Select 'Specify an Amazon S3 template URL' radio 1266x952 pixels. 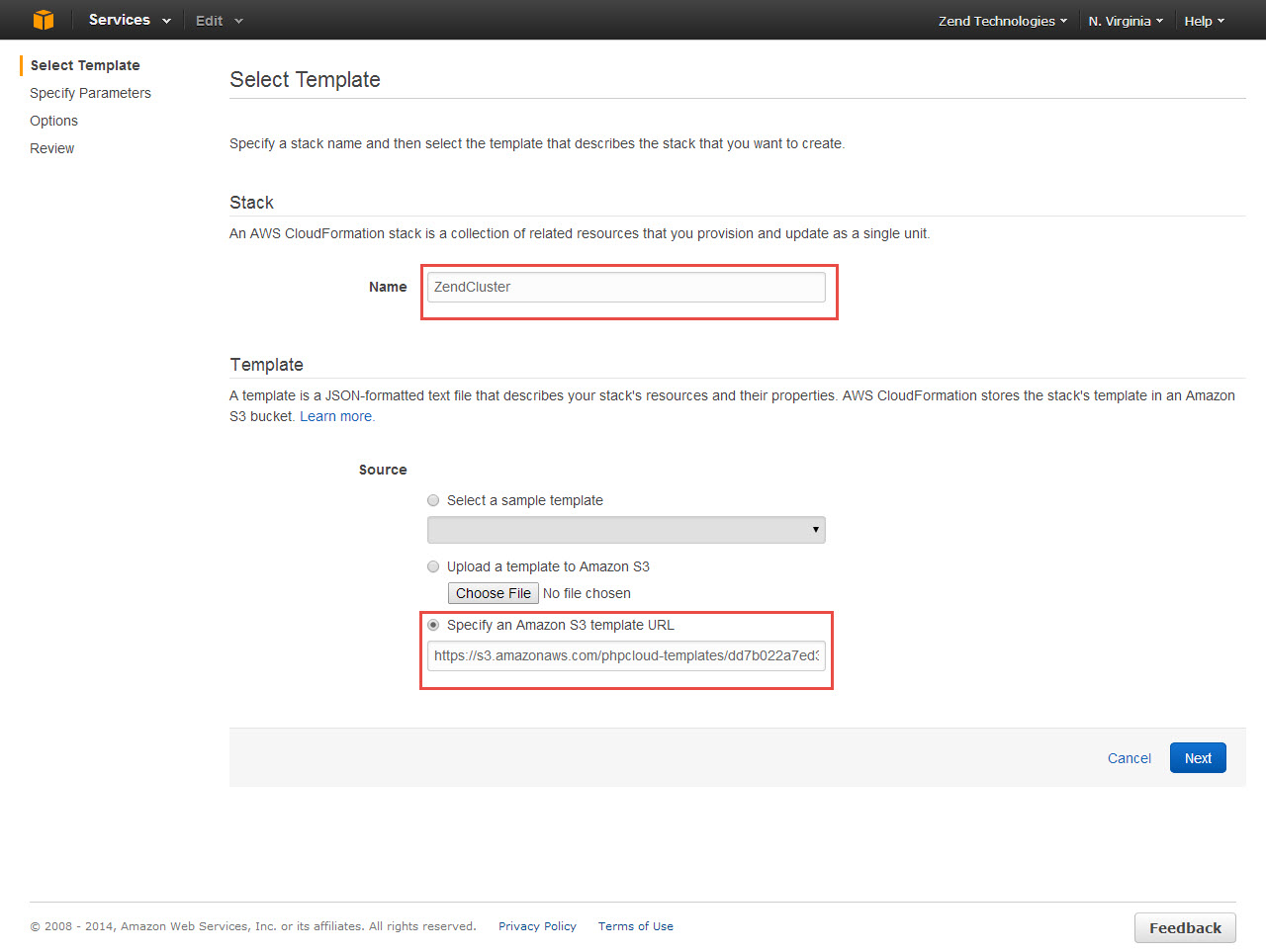tap(433, 625)
